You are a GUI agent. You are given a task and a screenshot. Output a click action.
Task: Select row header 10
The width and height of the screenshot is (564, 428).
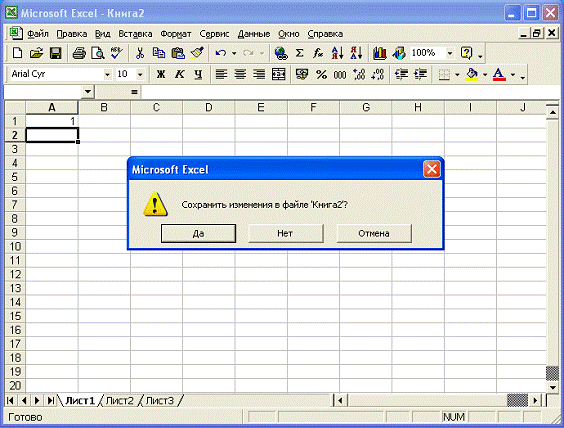pos(15,246)
